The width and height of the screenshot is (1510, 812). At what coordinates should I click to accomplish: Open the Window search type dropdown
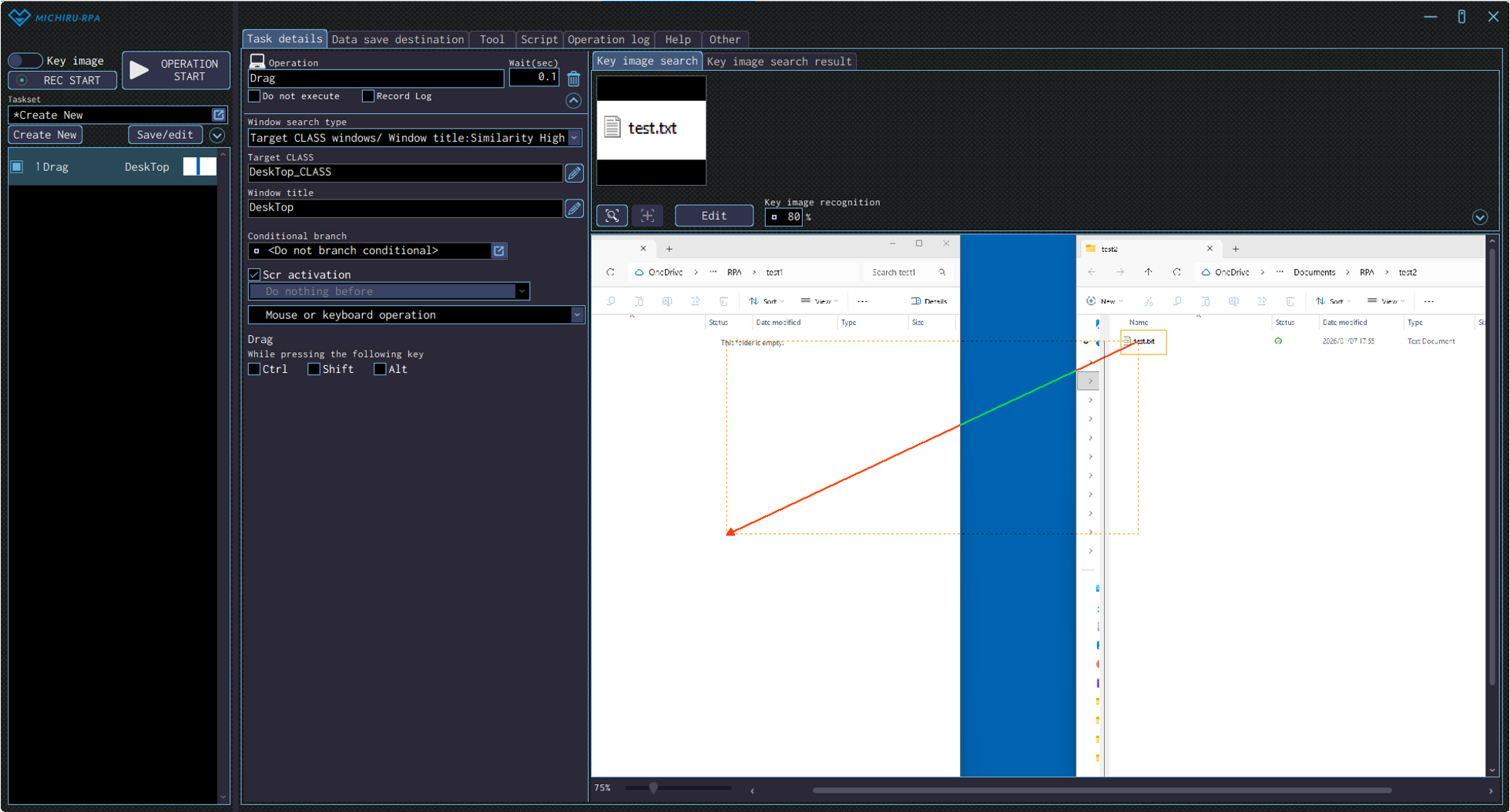click(x=574, y=138)
